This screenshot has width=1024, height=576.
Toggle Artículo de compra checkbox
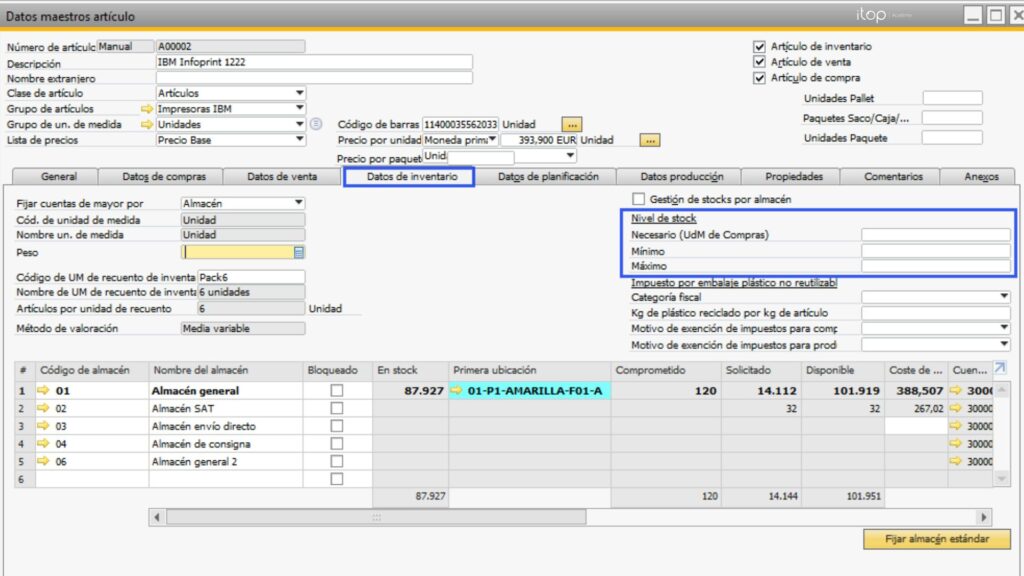tap(759, 78)
